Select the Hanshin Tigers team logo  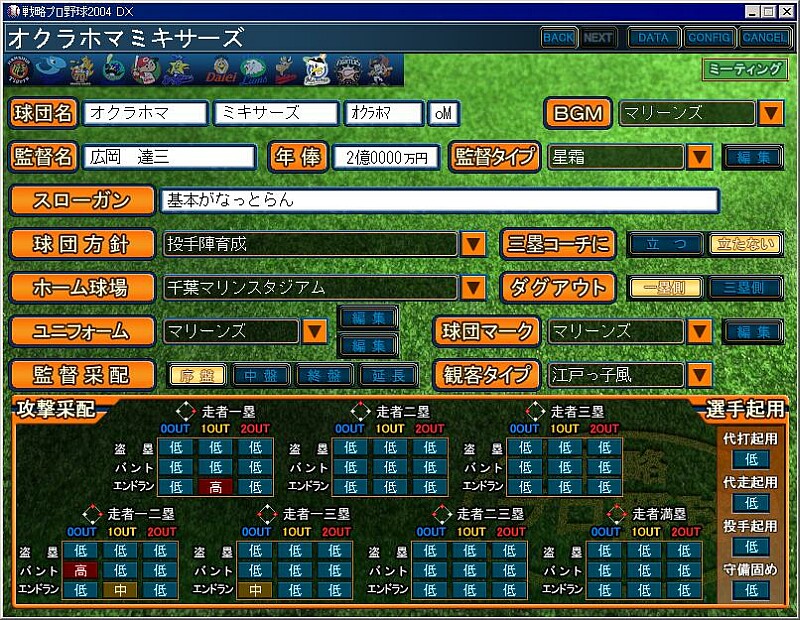(19, 70)
